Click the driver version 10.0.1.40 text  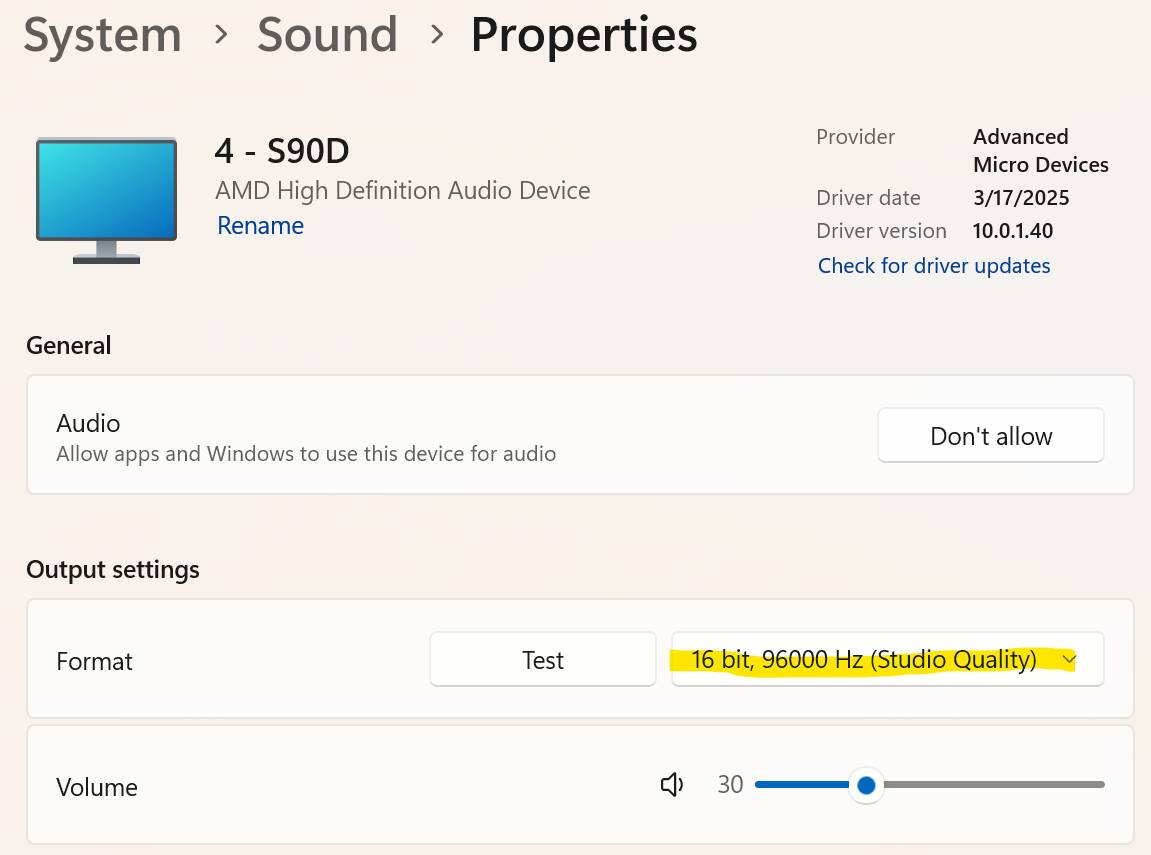(x=1012, y=231)
